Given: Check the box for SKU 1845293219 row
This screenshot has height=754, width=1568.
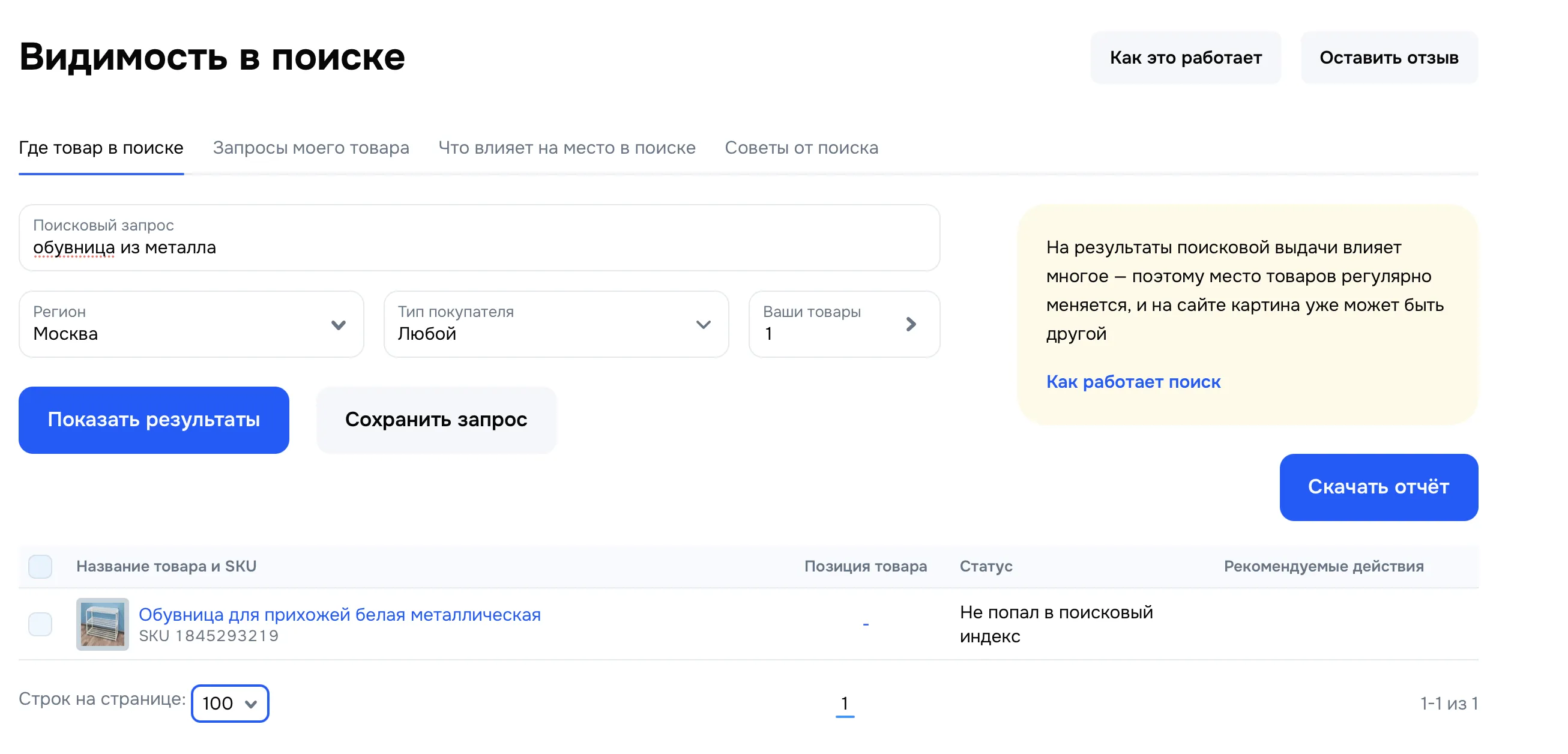Looking at the screenshot, I should click(40, 624).
